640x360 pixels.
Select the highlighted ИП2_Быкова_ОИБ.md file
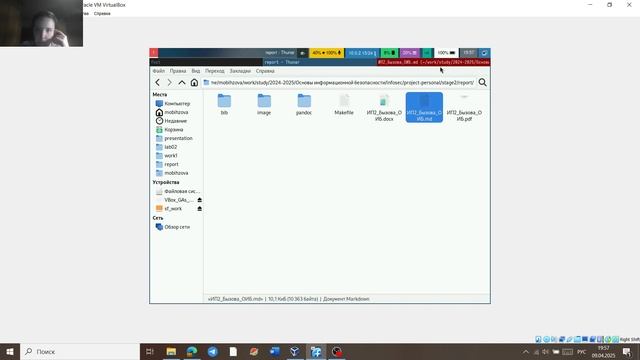coord(424,107)
